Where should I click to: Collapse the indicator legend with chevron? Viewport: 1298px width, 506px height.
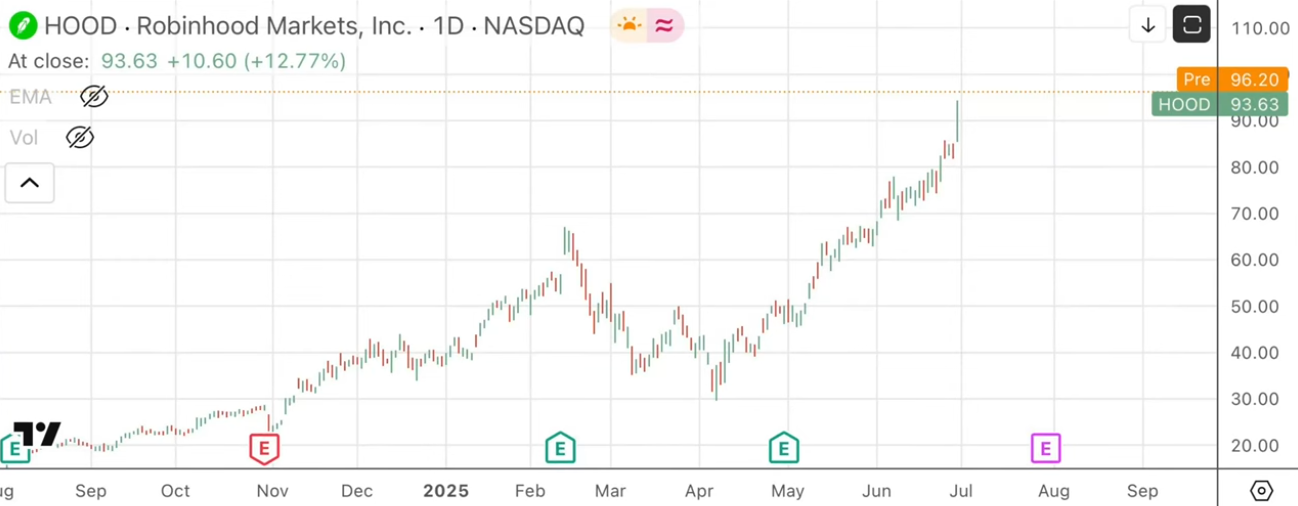(30, 183)
